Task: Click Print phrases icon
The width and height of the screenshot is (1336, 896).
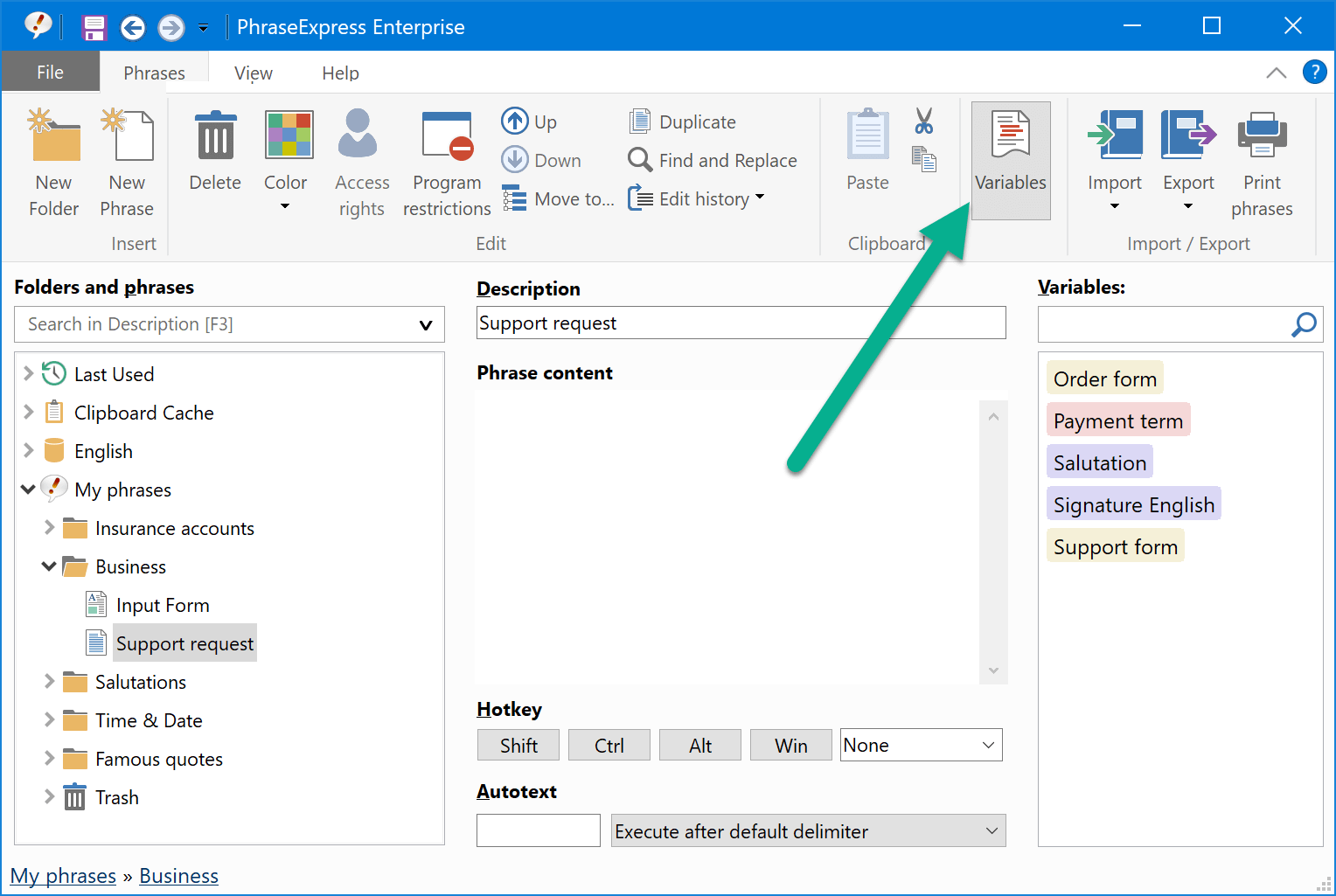Action: click(1262, 135)
